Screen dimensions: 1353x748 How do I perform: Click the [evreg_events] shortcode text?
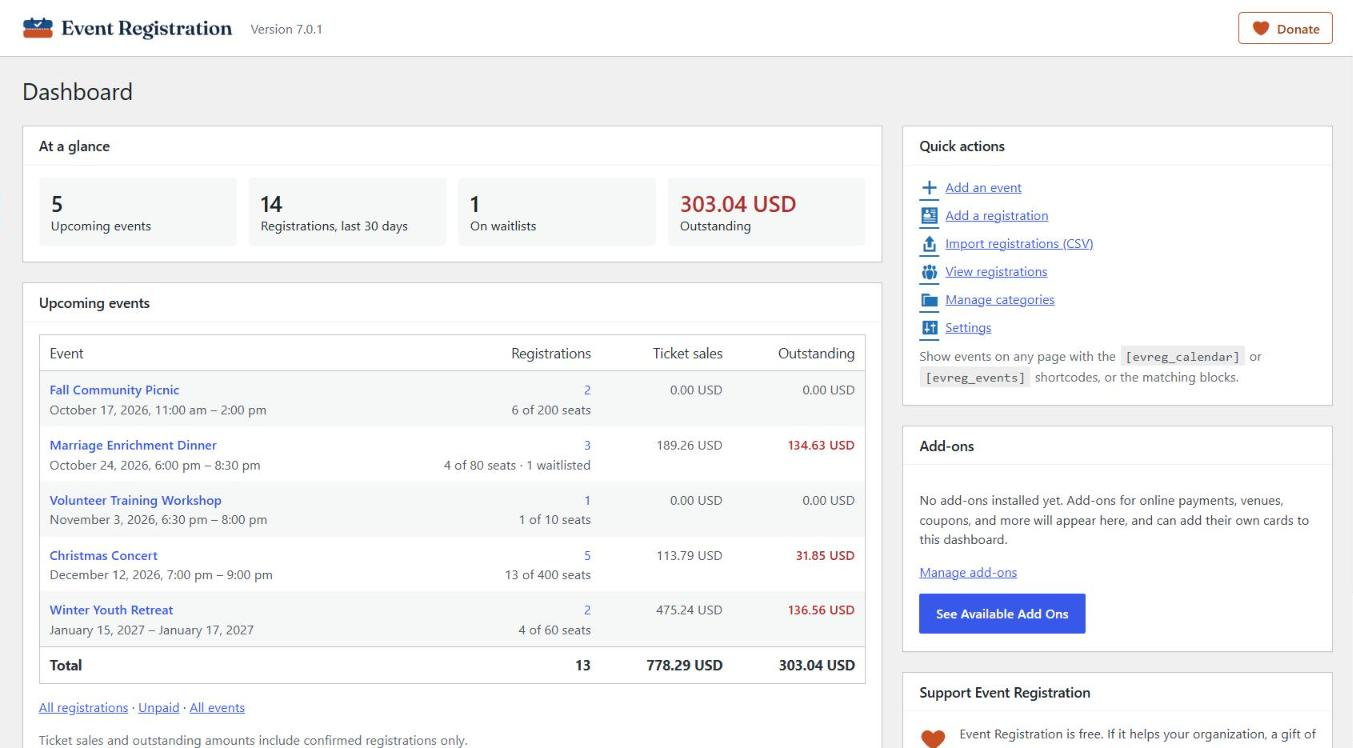click(x=973, y=378)
